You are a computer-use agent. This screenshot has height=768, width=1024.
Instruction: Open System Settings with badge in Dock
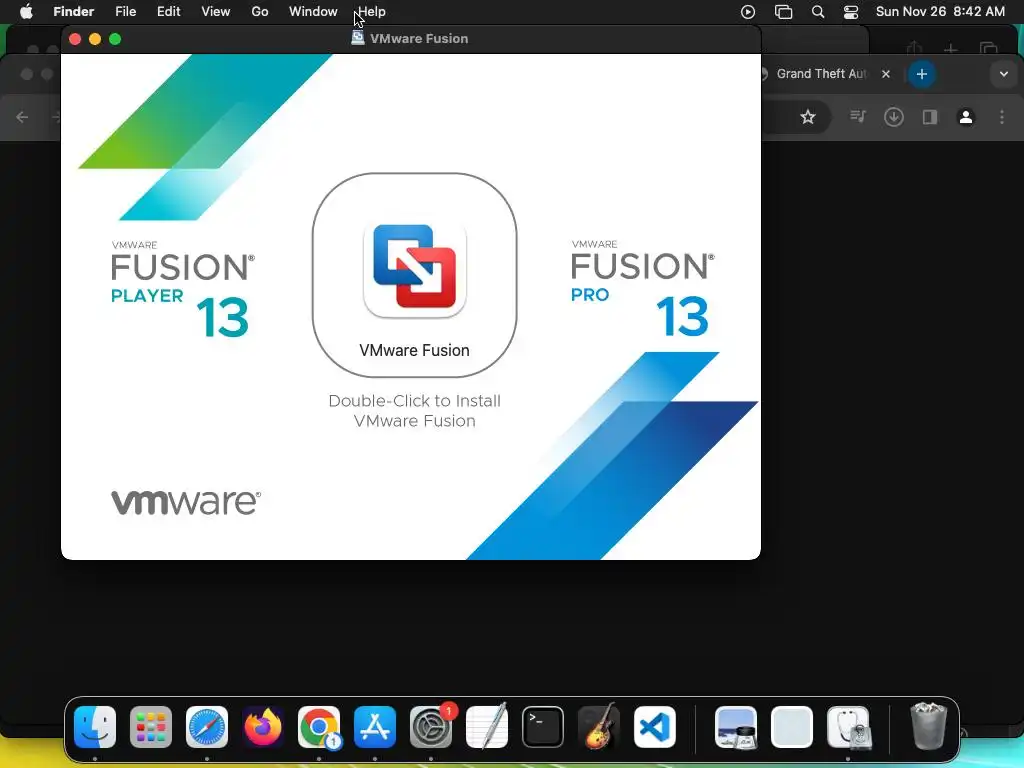(x=431, y=727)
